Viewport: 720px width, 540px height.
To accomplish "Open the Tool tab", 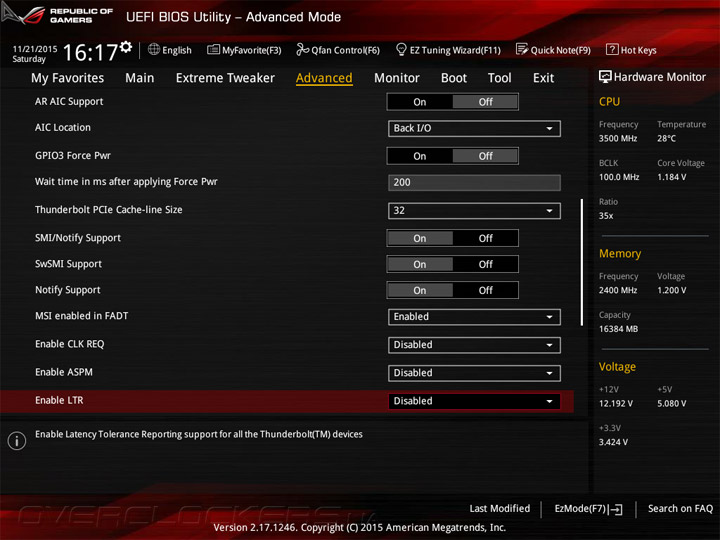I will 500,78.
